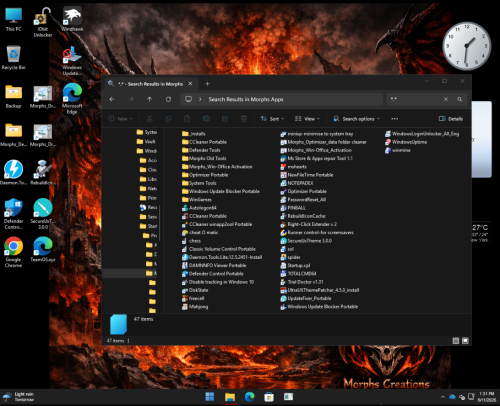Select the spider game

(x=290, y=257)
